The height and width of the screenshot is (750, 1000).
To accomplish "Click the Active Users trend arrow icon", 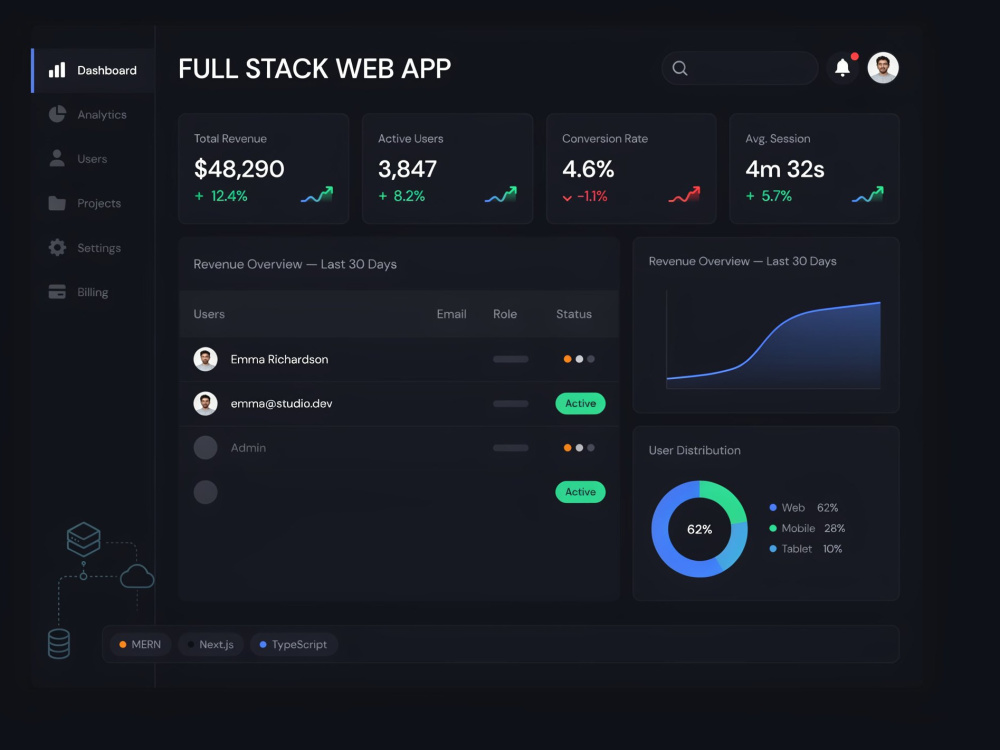I will point(501,195).
